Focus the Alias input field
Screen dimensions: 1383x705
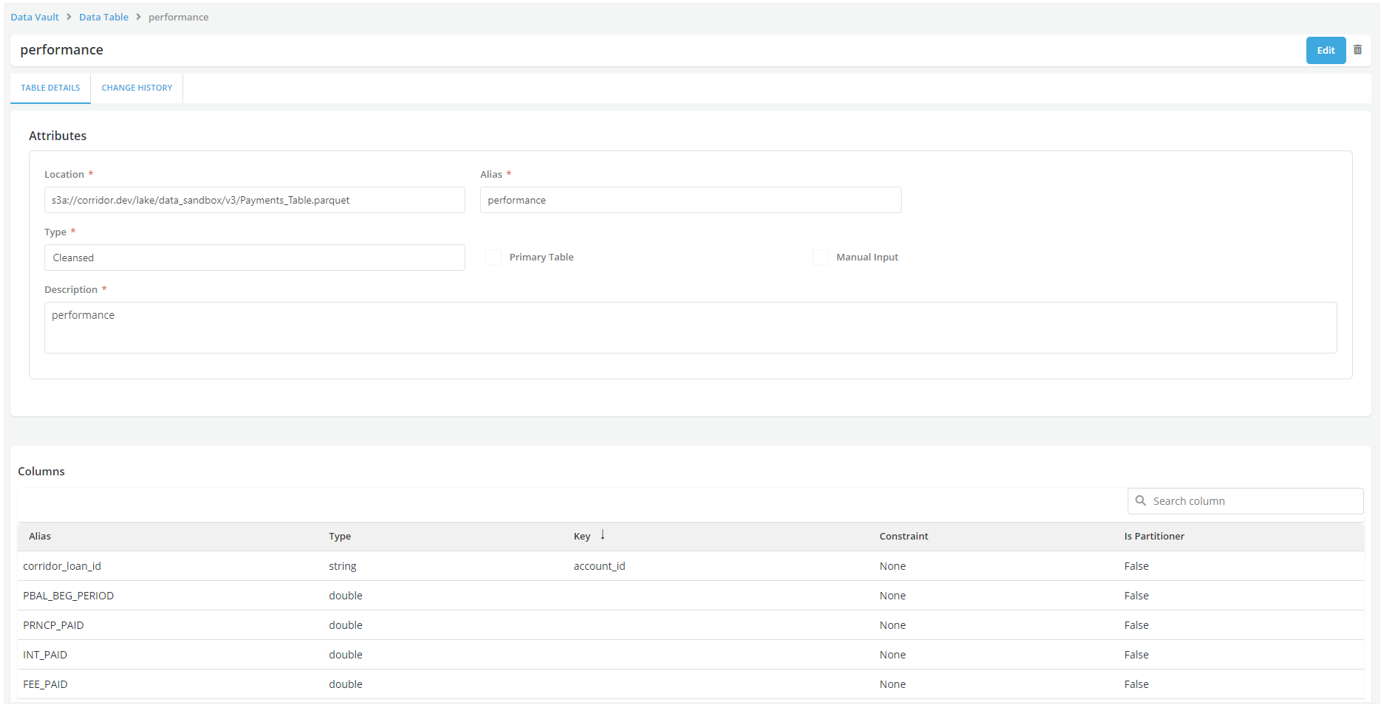coord(690,200)
